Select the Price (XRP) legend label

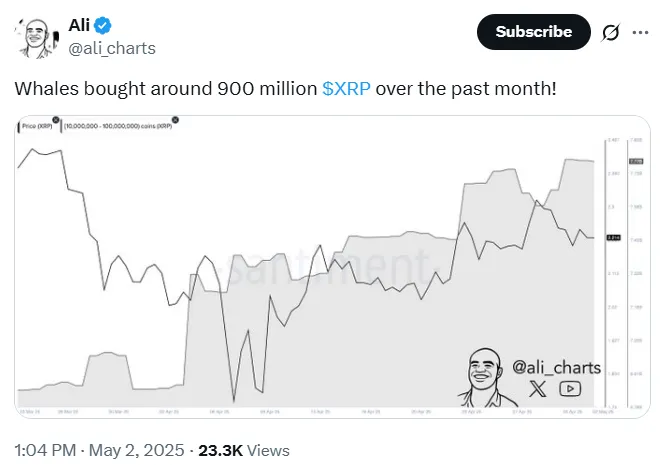[37, 126]
